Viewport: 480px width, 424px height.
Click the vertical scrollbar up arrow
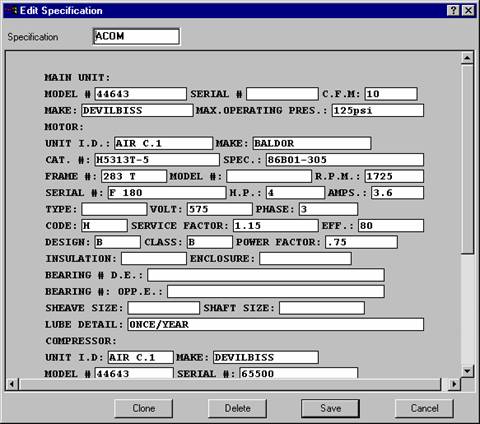coord(467,58)
